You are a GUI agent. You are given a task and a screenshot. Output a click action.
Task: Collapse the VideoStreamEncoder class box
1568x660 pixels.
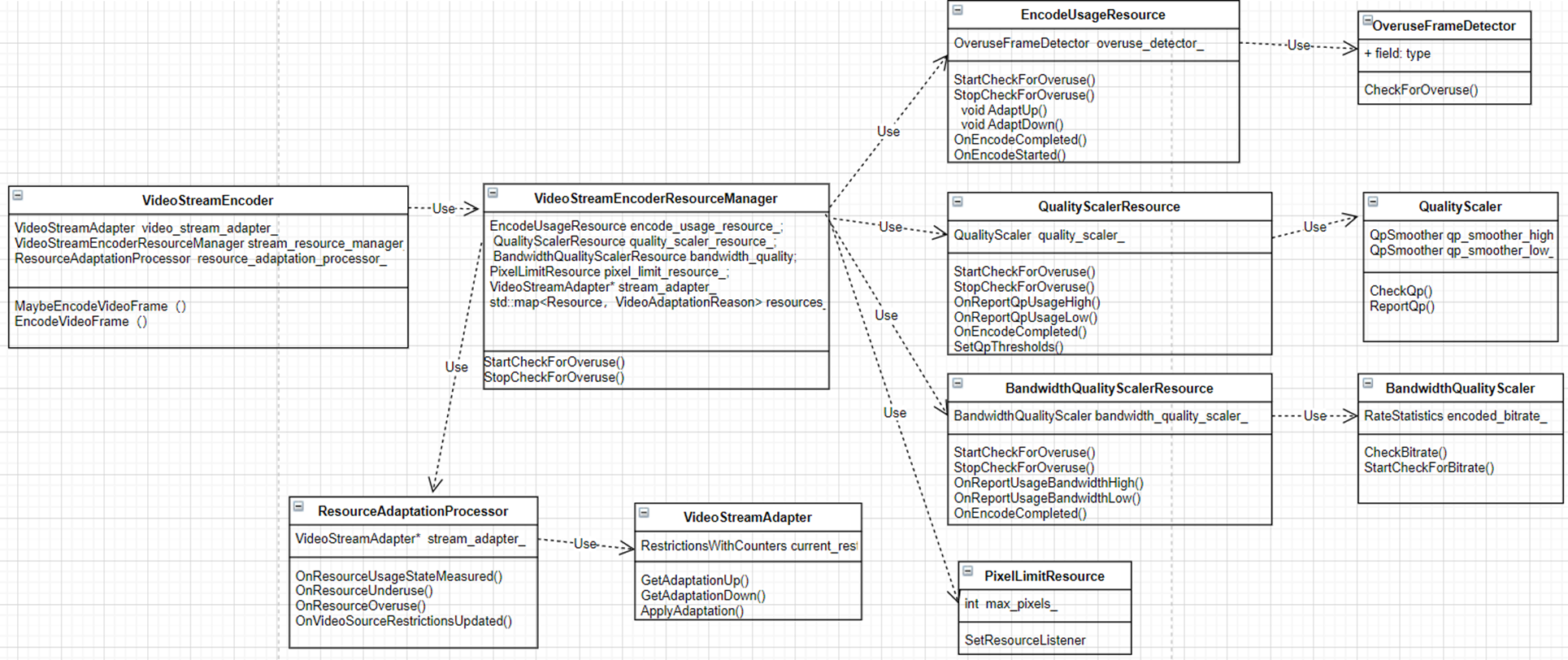coord(18,195)
